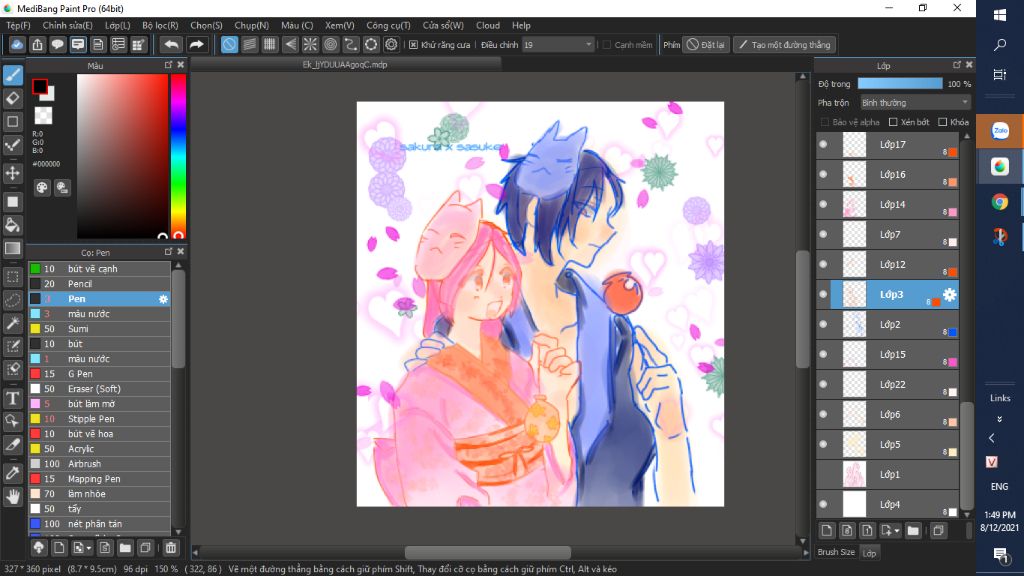Hide layer Lớp16
Screen dimensions: 1024x576
pos(823,174)
